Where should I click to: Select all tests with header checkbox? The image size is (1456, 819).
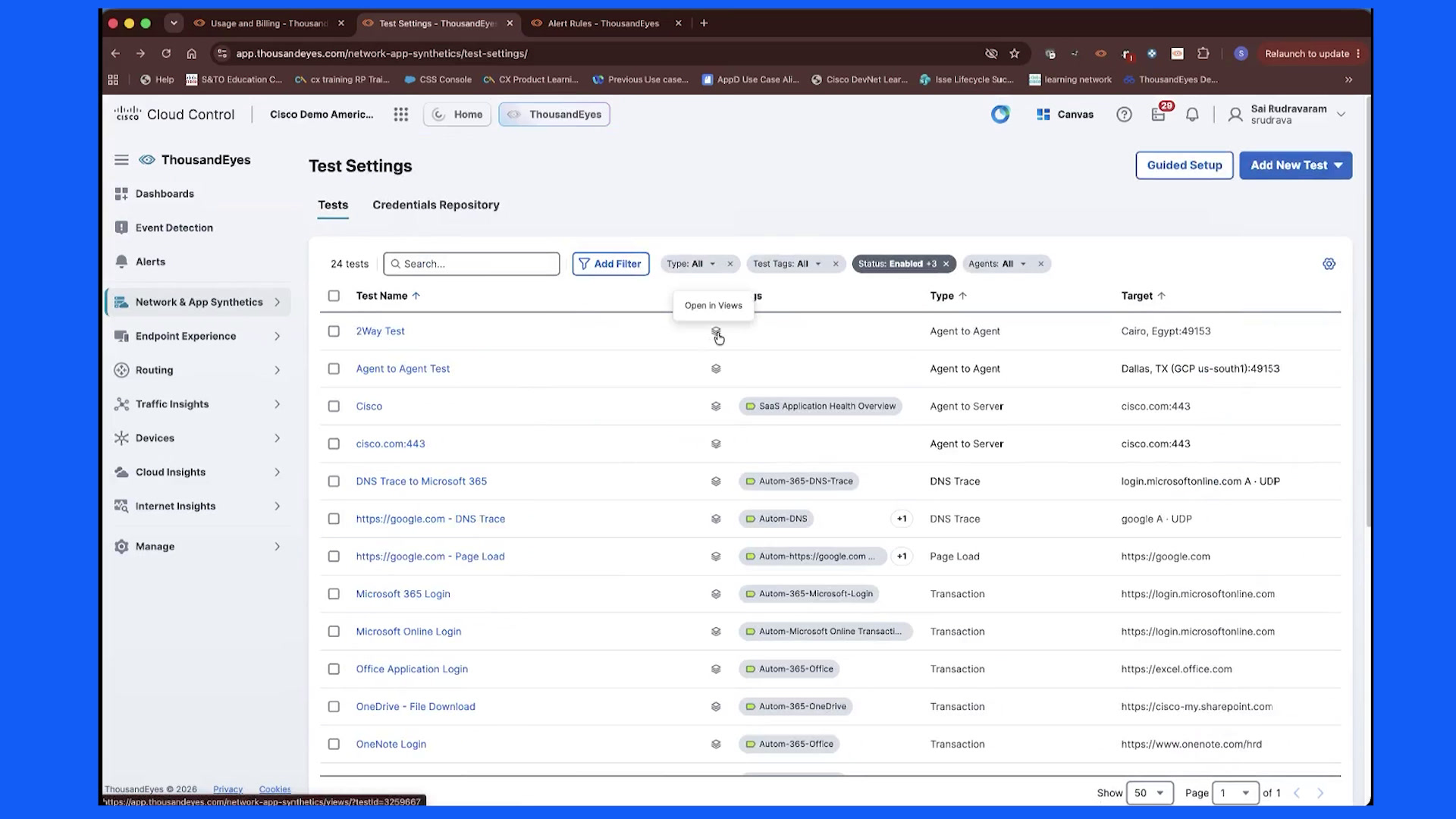click(334, 296)
